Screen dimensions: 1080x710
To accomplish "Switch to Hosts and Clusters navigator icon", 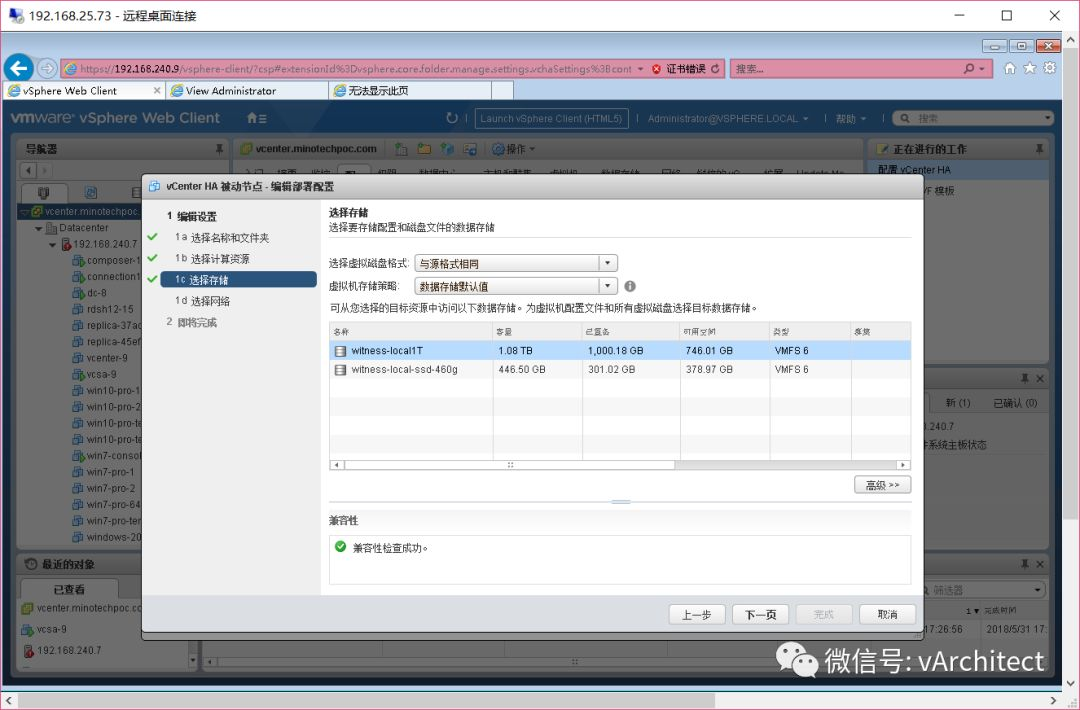I will coord(43,193).
